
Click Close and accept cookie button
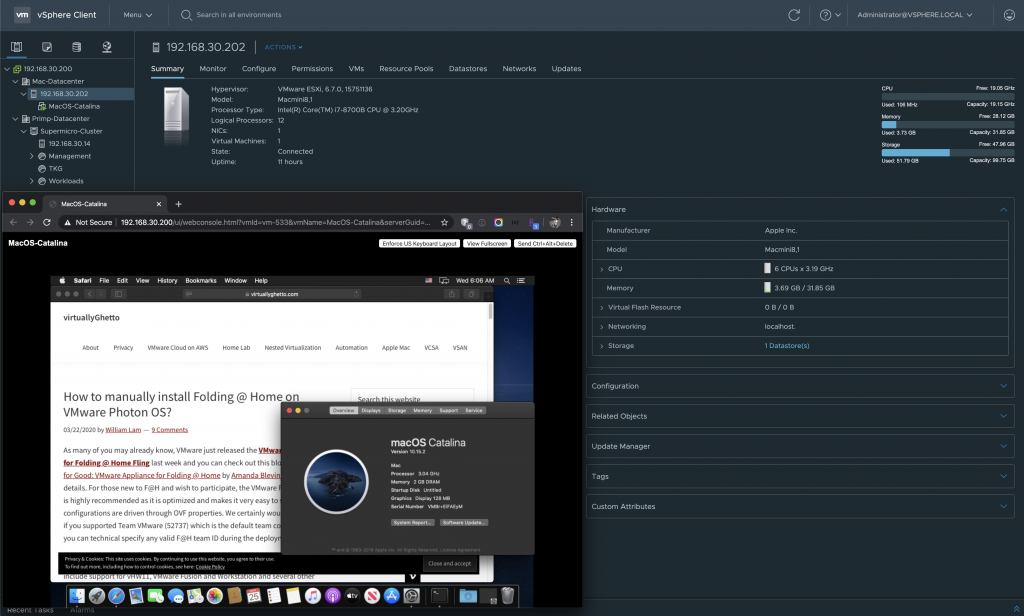click(449, 563)
